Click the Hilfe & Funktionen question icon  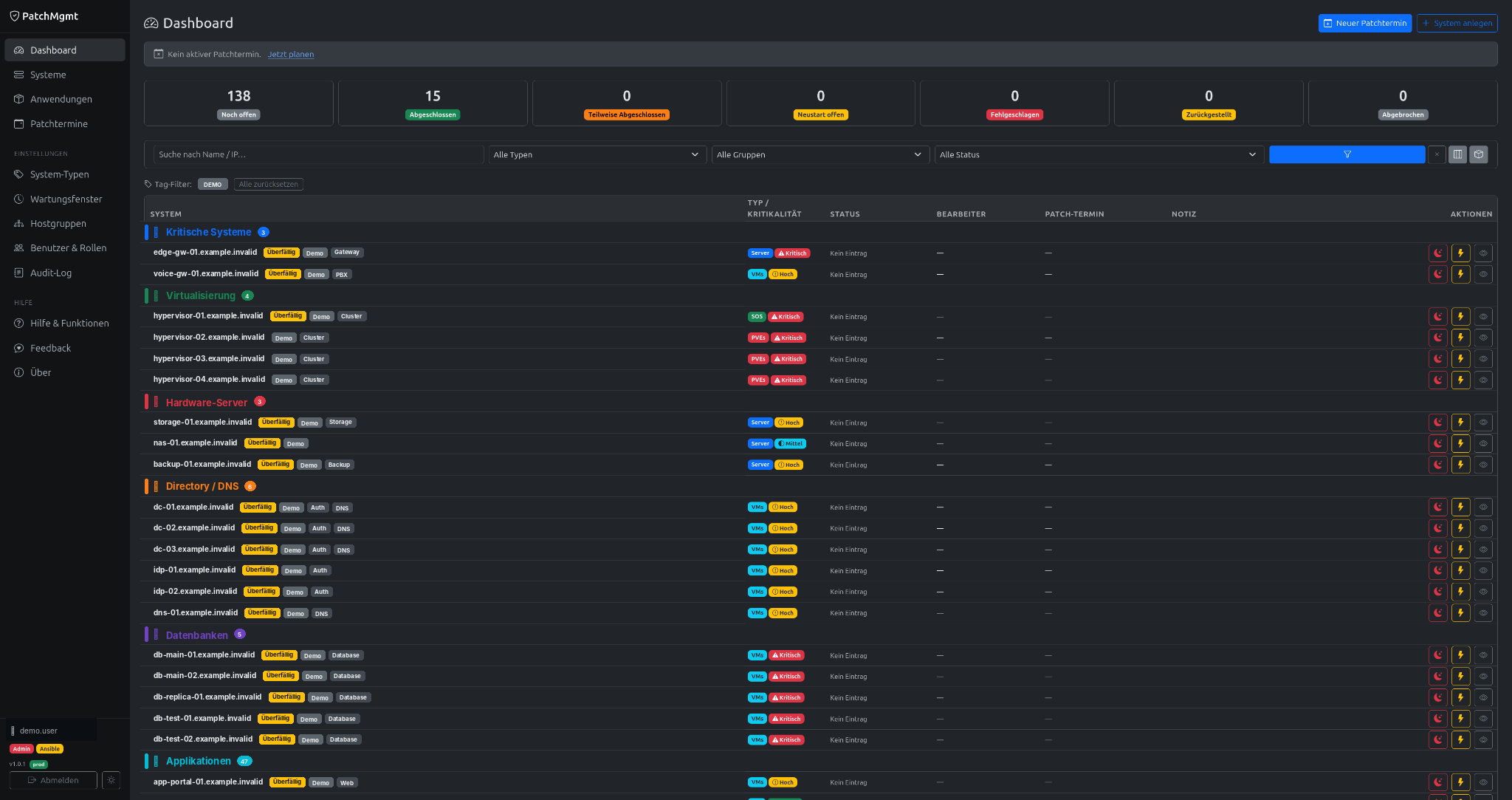(x=19, y=323)
